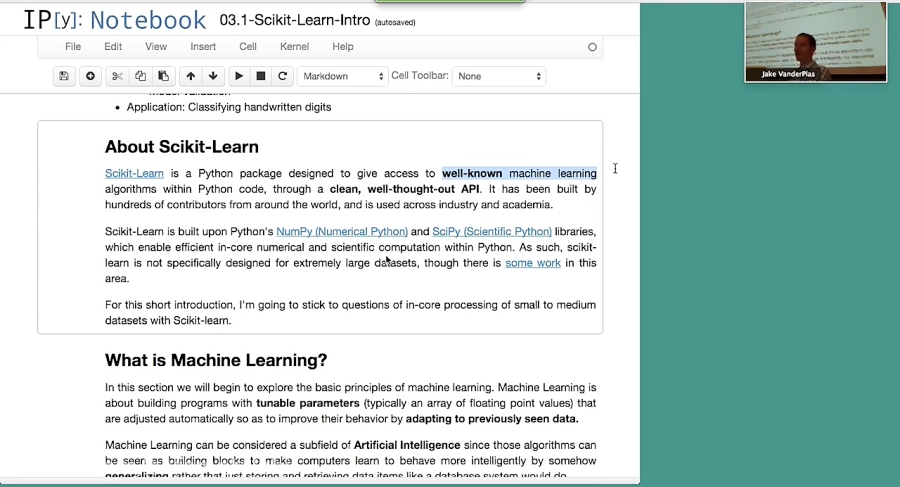The height and width of the screenshot is (487, 900).
Task: Open the File menu
Action: 73,47
